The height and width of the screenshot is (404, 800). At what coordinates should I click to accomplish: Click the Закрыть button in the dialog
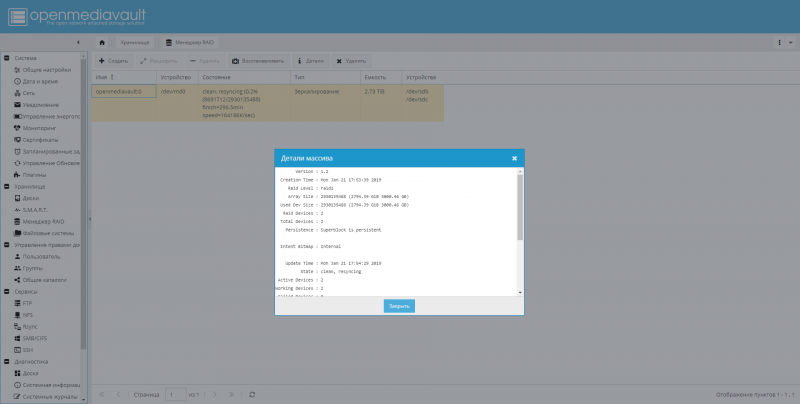(399, 306)
